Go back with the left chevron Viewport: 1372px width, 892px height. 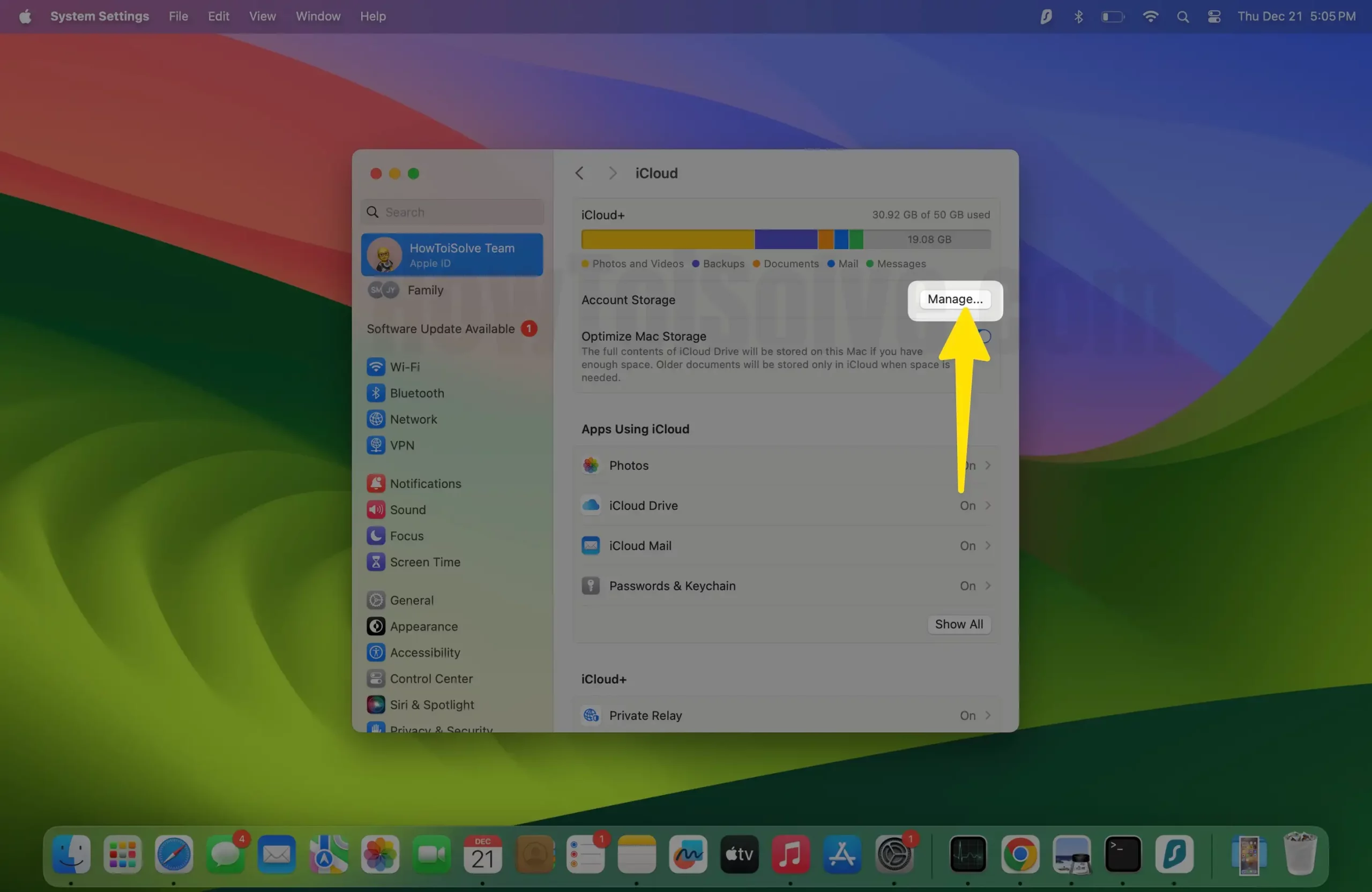(x=579, y=173)
